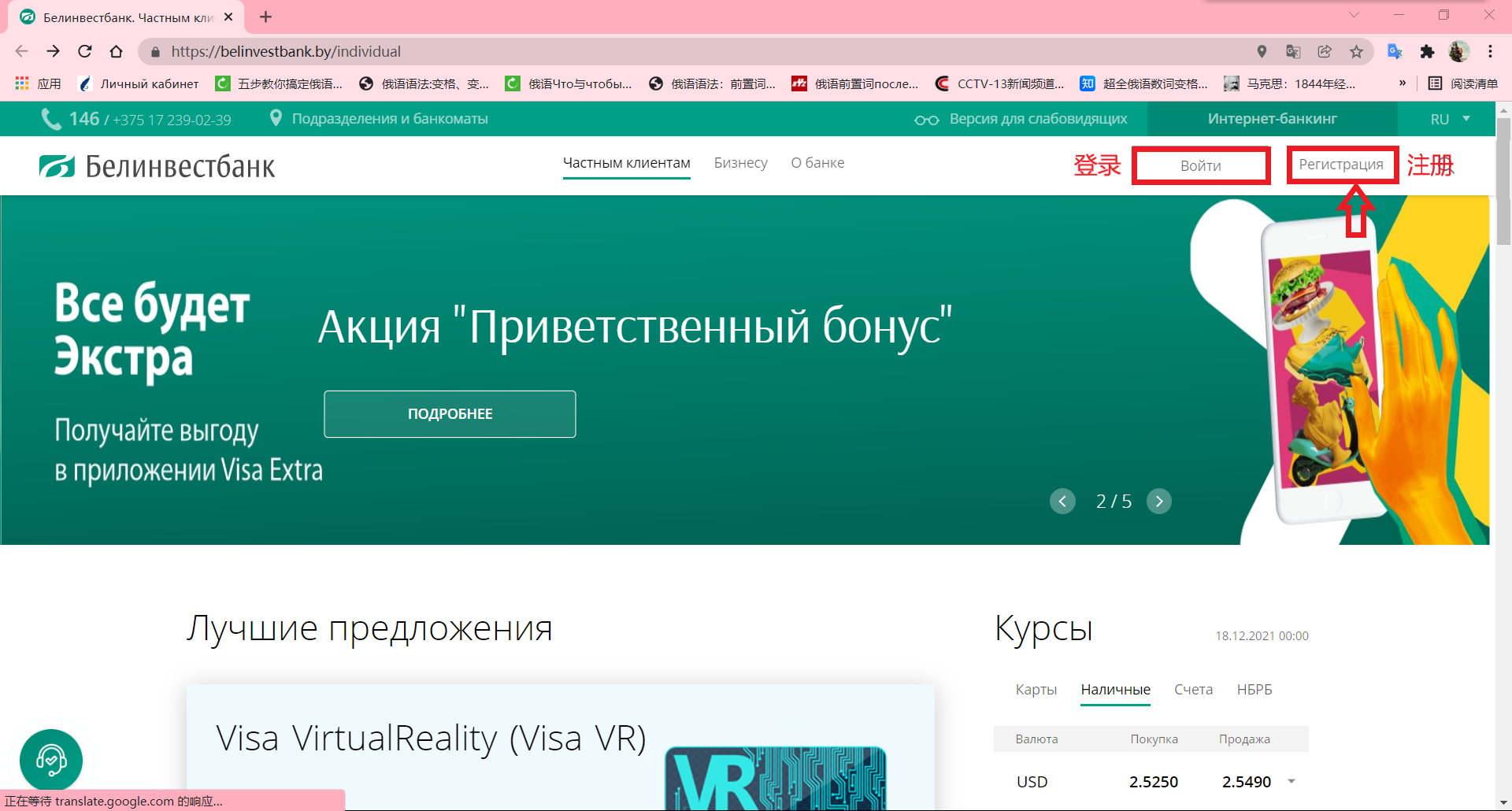Expand the RU language dropdown
Viewport: 1512px width, 811px height.
[1451, 119]
